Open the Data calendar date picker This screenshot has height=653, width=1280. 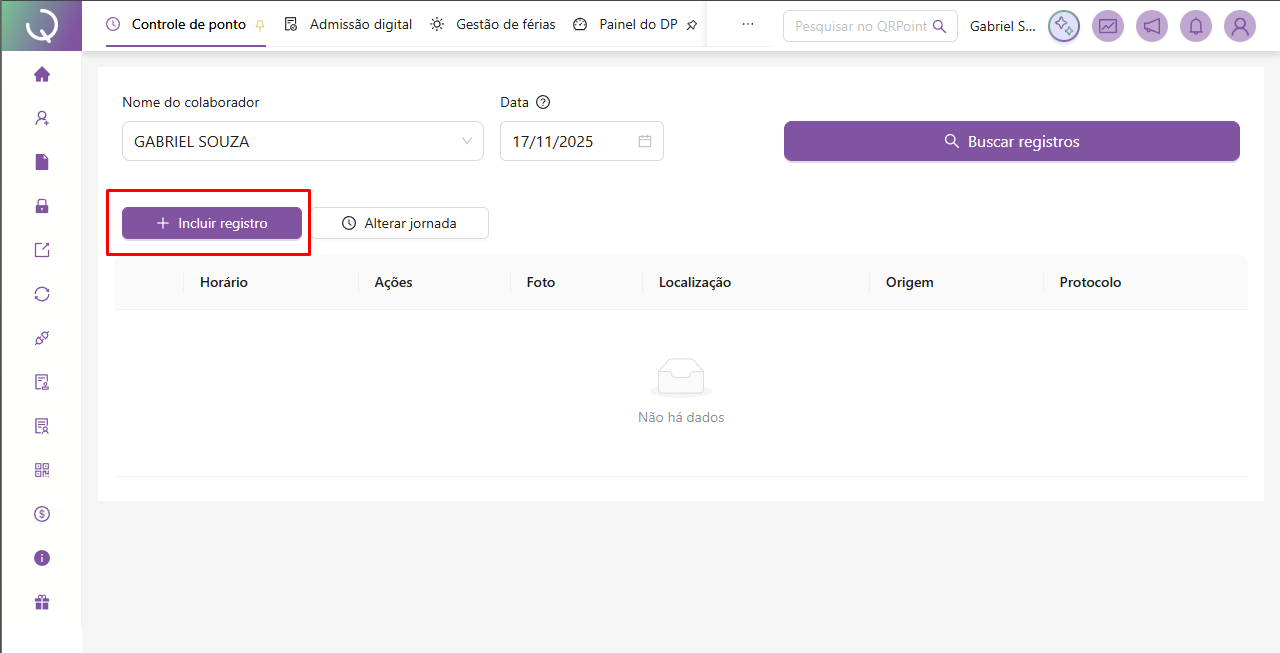pyautogui.click(x=645, y=141)
